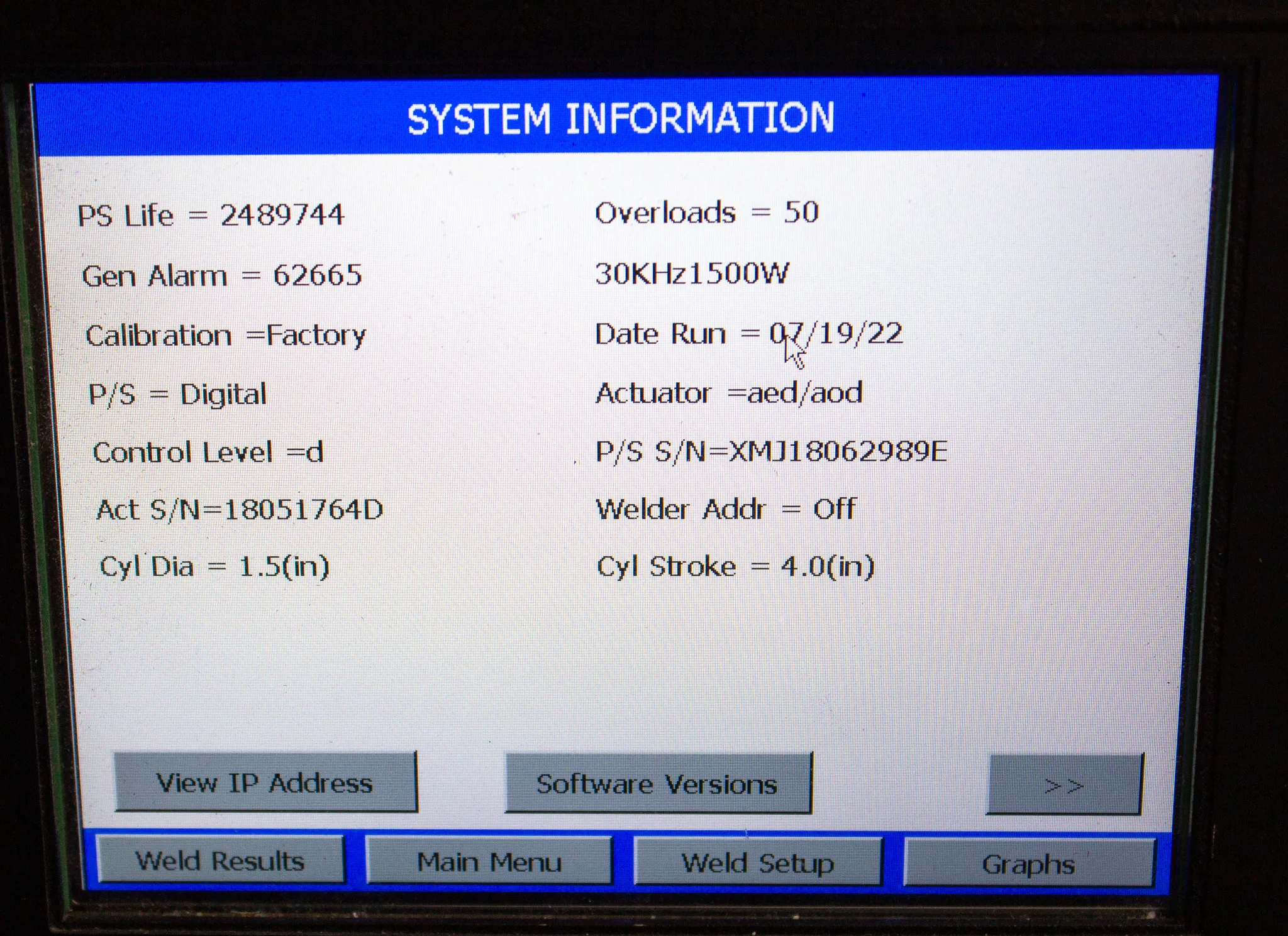Screen dimensions: 1288x936
Task: Click the Calibration =Factory line
Action: point(226,336)
